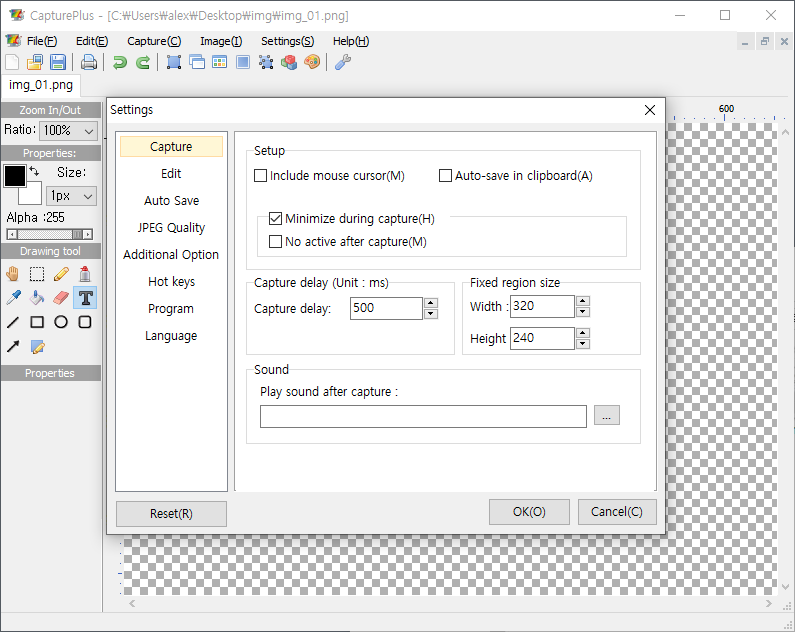Choose the Pencil drawing tool
The height and width of the screenshot is (632, 795).
[x=61, y=273]
